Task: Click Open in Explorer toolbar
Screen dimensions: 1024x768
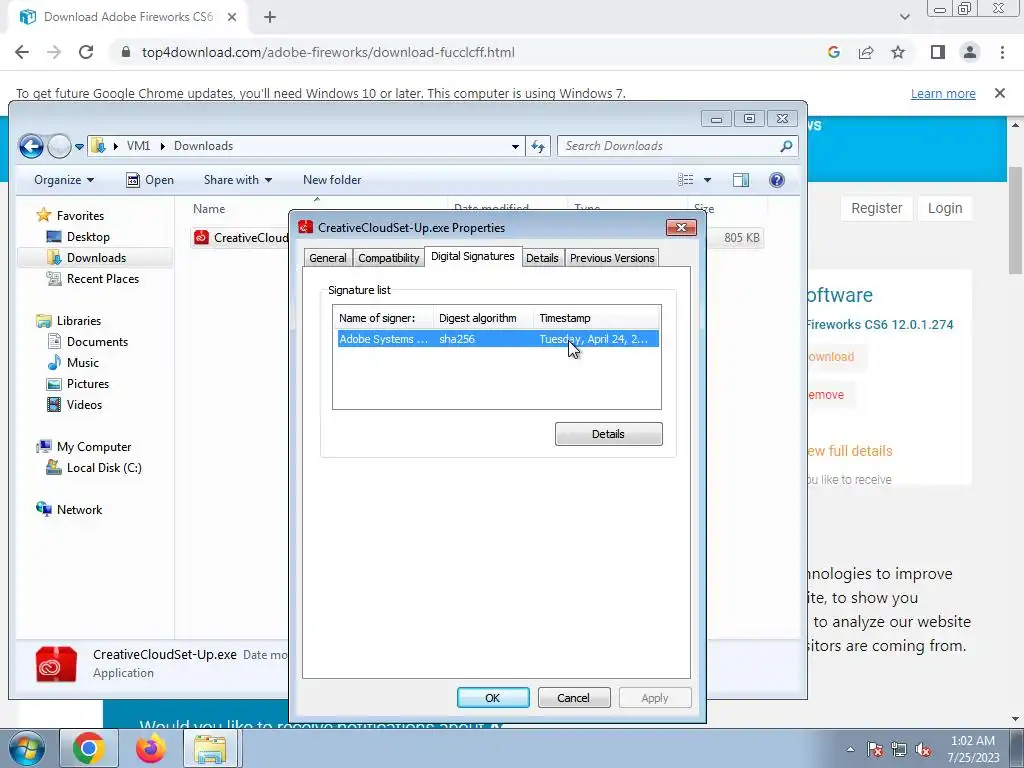Action: [x=150, y=180]
